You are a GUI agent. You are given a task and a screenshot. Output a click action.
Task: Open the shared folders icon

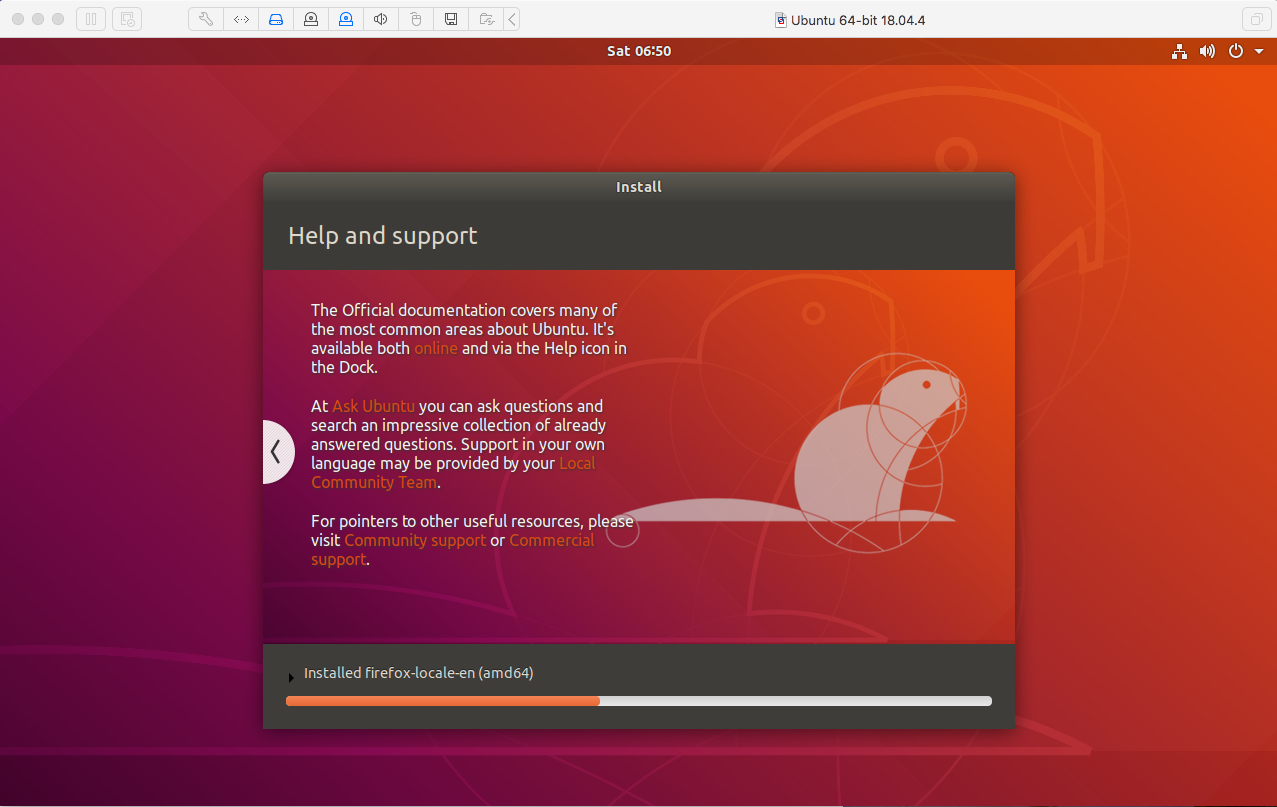coord(486,19)
